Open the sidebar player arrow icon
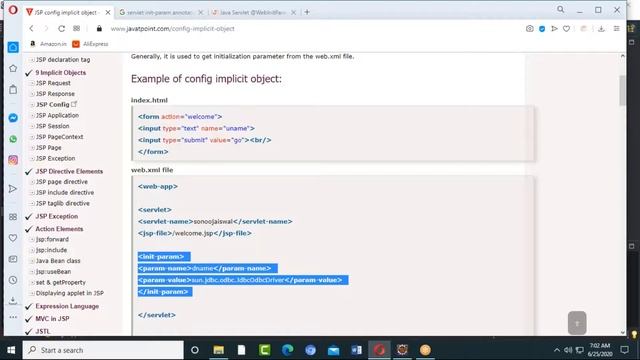The height and width of the screenshot is (360, 640). click(x=13, y=189)
